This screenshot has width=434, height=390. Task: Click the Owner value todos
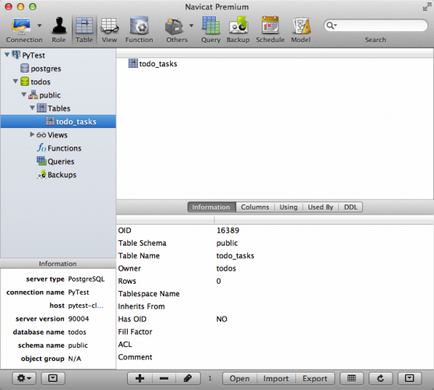click(x=226, y=268)
